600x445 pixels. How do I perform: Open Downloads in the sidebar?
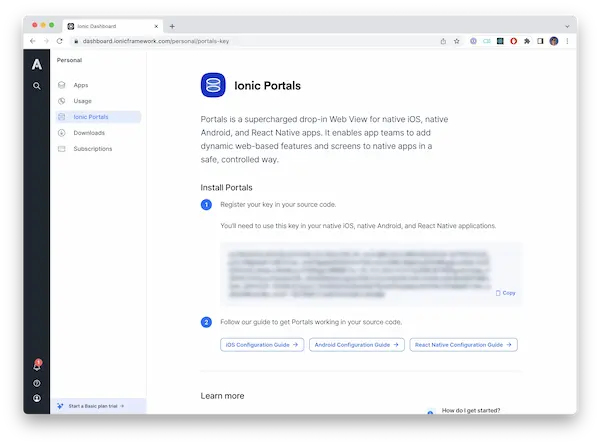click(x=88, y=133)
